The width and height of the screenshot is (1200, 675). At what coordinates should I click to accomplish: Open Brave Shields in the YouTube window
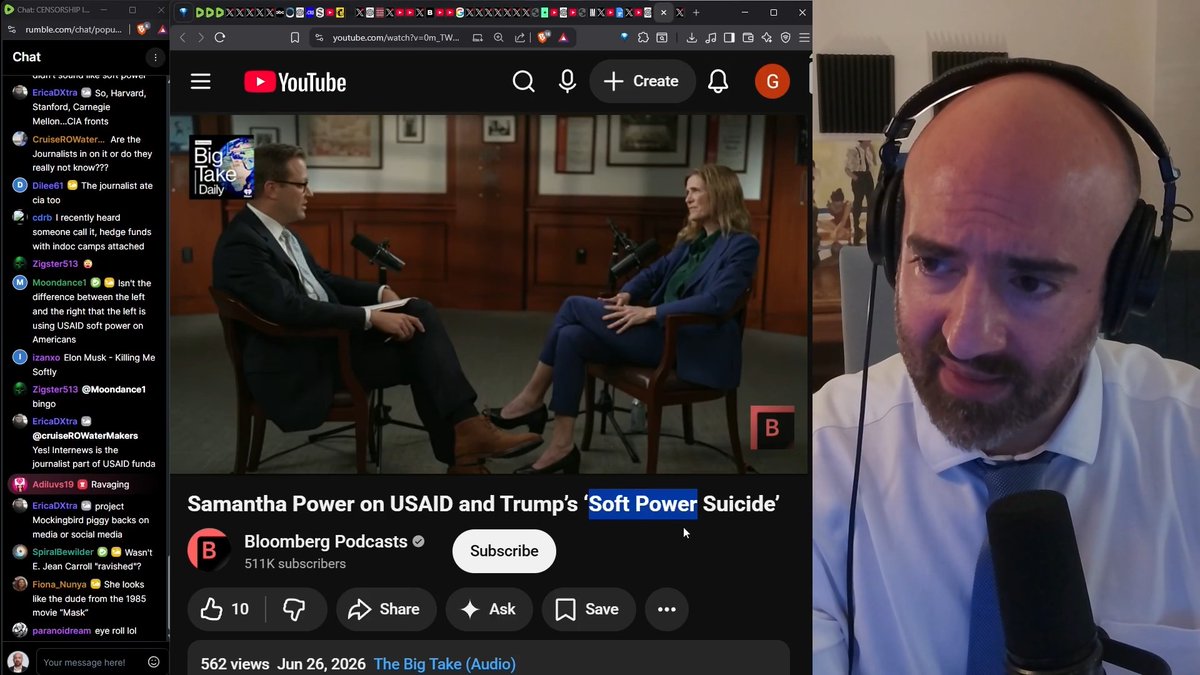[544, 38]
